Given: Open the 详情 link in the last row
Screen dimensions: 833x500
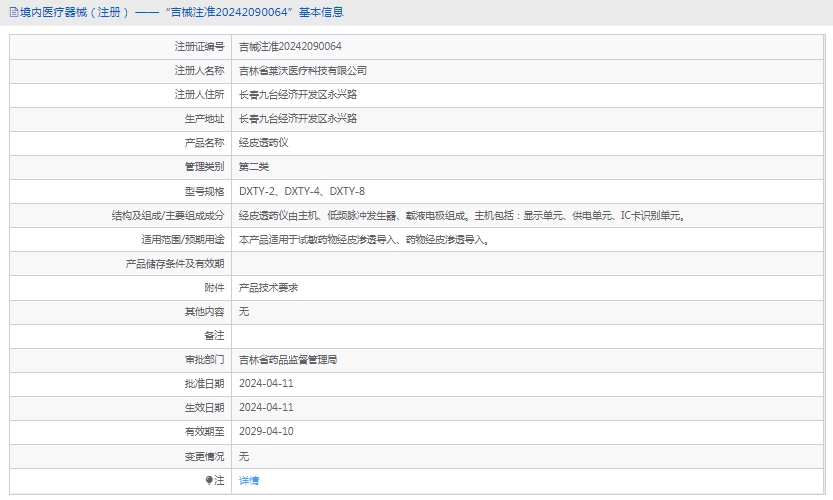Looking at the screenshot, I should [249, 481].
